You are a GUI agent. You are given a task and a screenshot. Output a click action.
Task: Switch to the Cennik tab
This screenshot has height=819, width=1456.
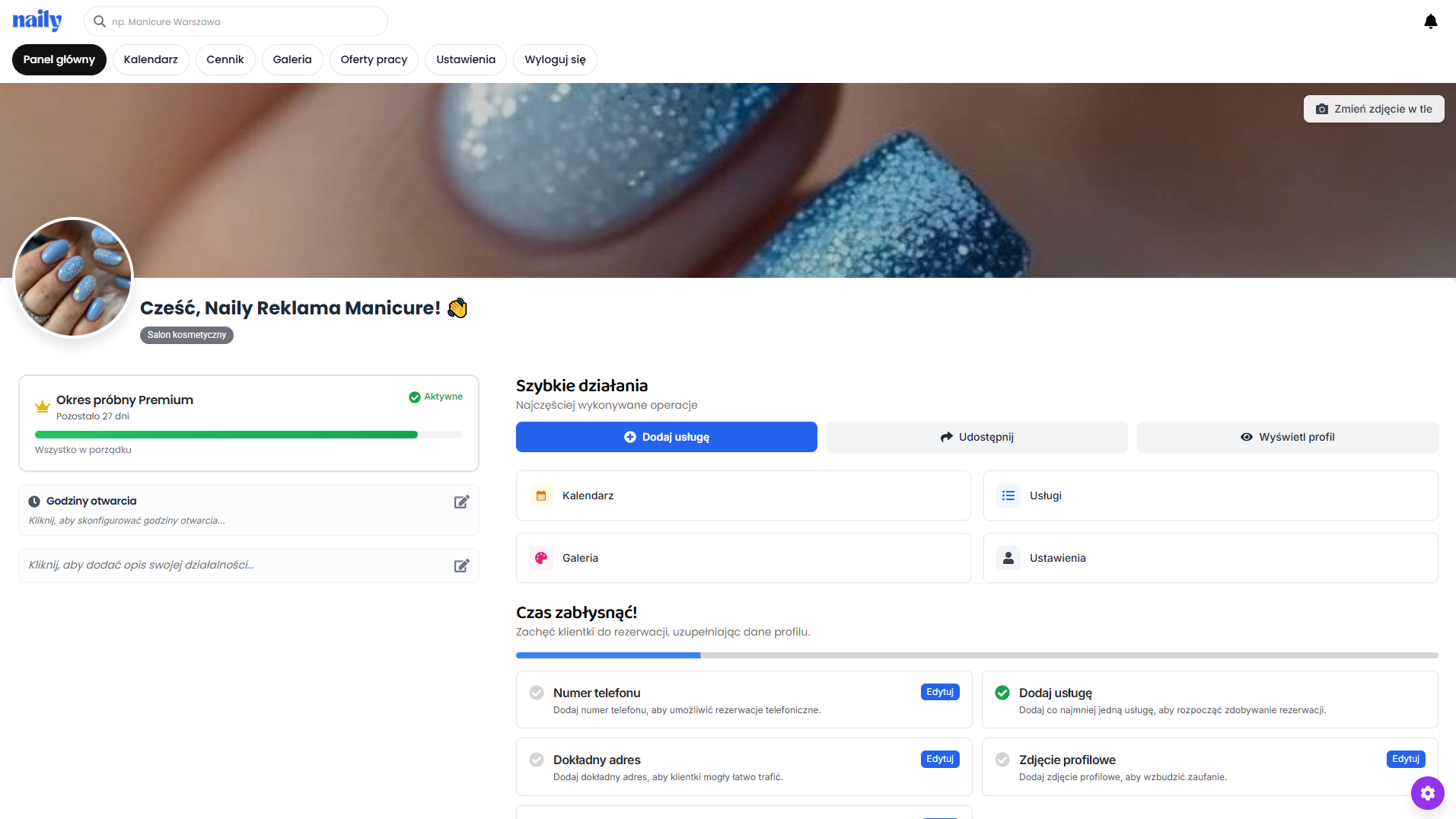(225, 59)
